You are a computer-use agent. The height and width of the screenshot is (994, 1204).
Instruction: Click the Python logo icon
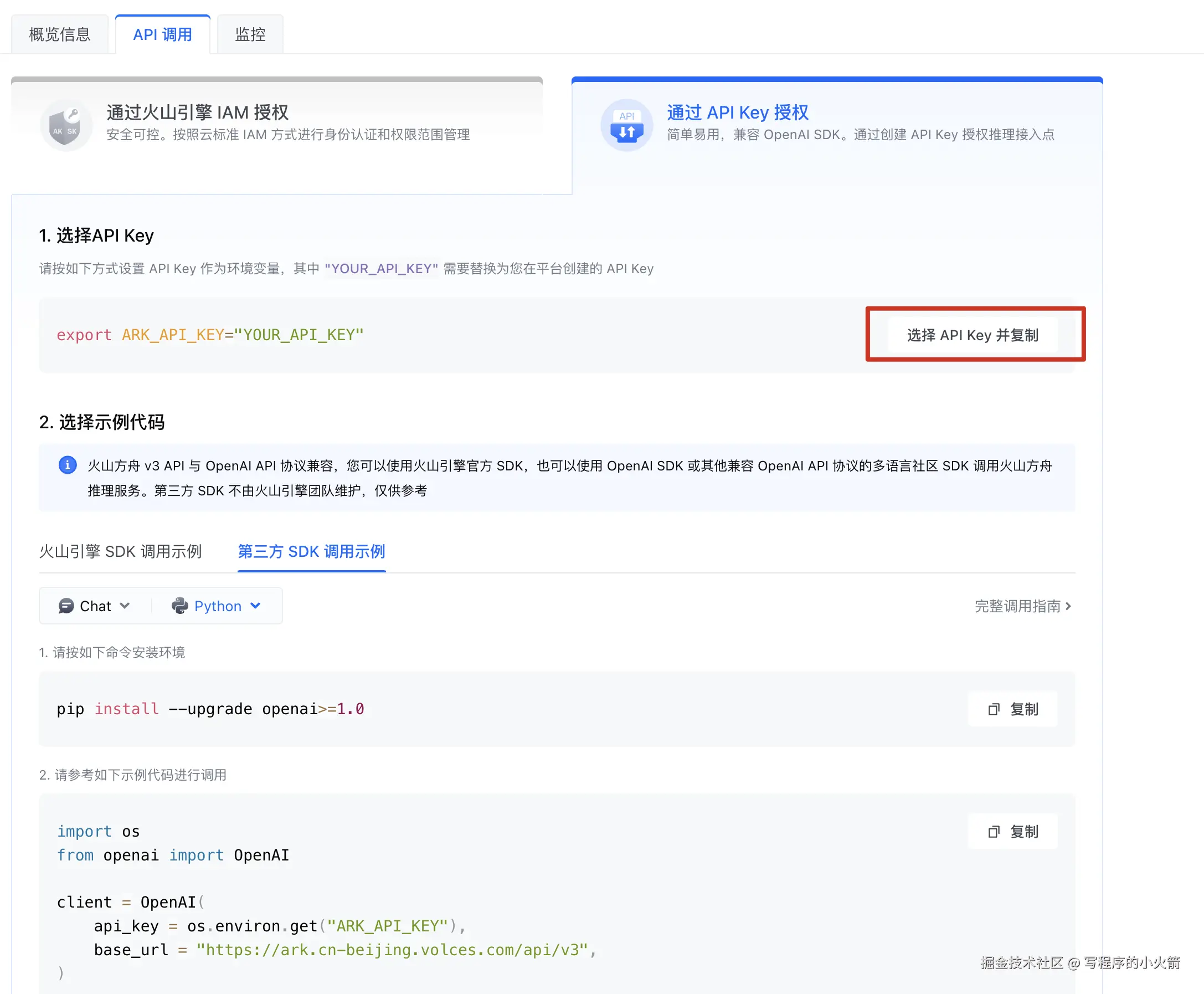tap(179, 606)
